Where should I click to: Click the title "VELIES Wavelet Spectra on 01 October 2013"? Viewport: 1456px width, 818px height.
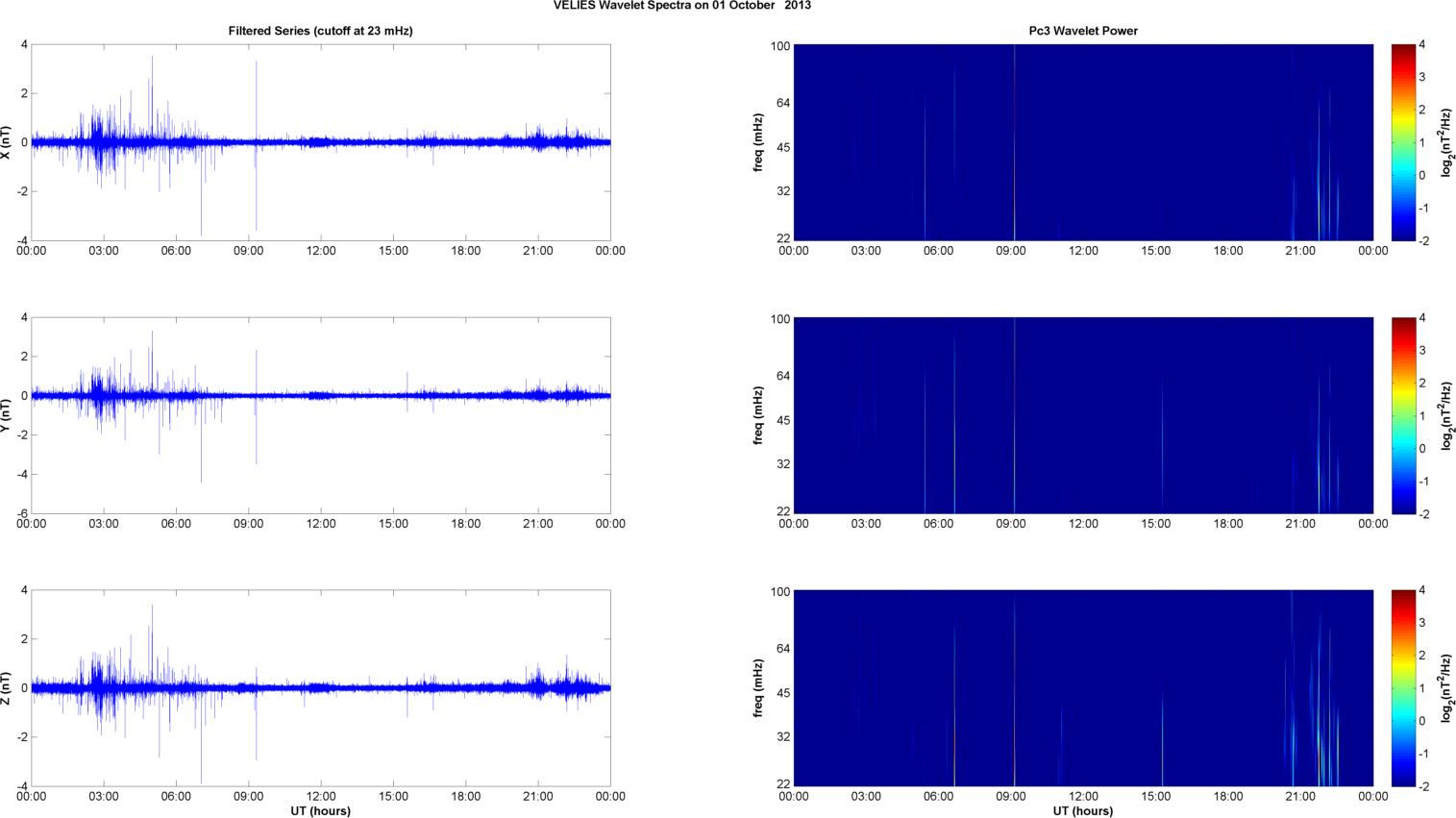click(681, 6)
